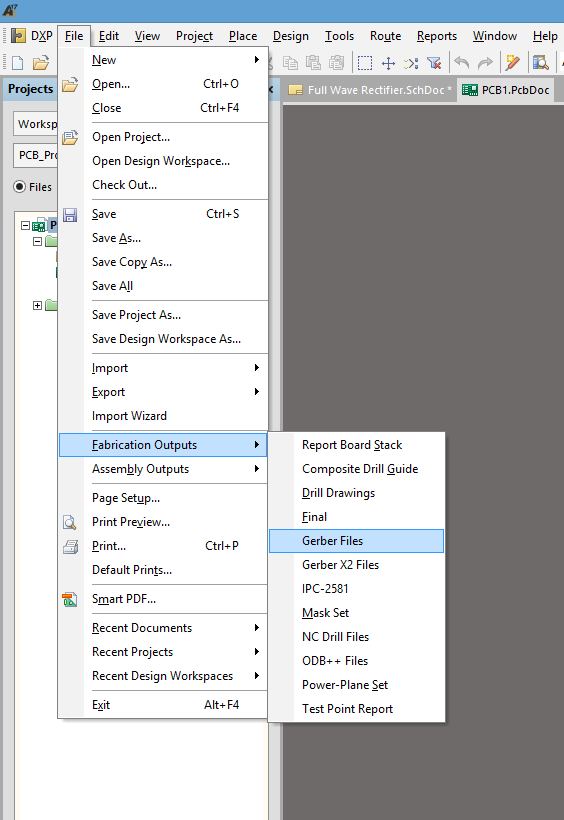The image size is (564, 820).
Task: Click the Smart PDF icon in menu
Action: point(70,599)
